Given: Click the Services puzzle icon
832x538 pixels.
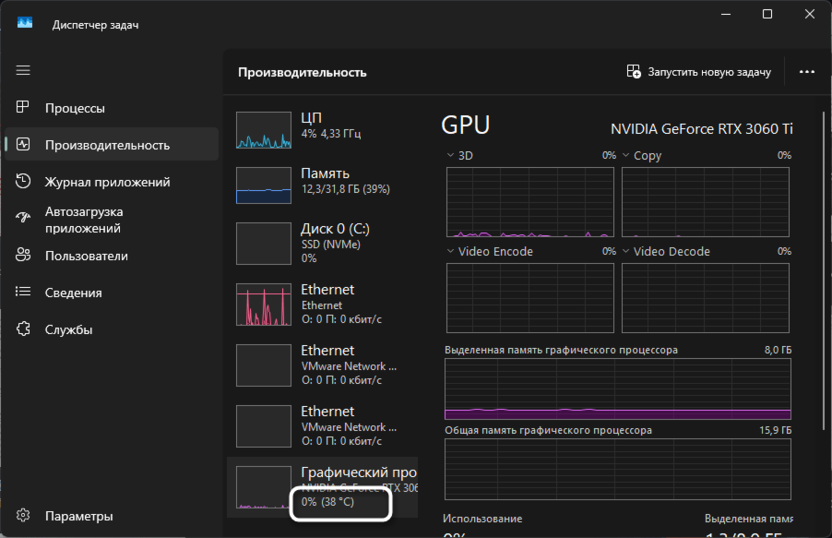Looking at the screenshot, I should tap(23, 330).
